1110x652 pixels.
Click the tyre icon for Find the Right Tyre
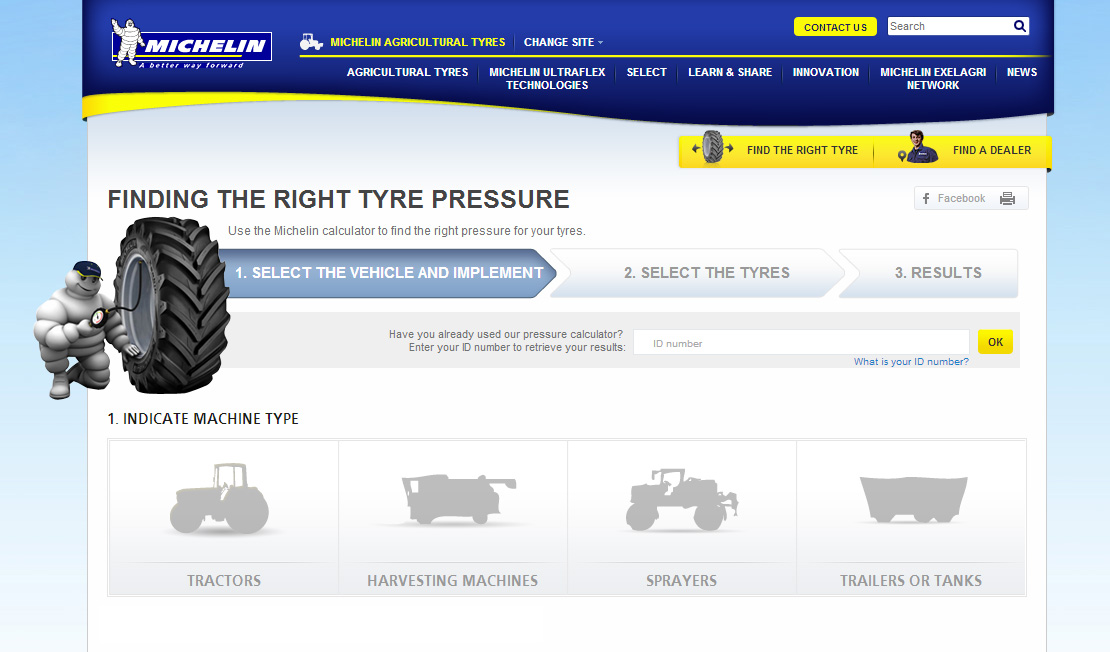713,147
